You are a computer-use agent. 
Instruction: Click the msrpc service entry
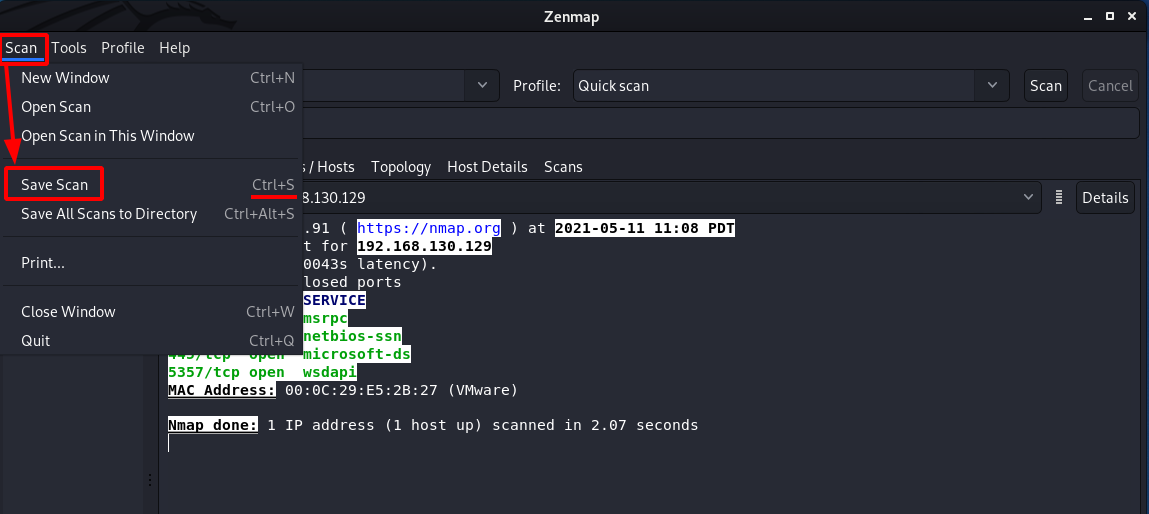325,319
